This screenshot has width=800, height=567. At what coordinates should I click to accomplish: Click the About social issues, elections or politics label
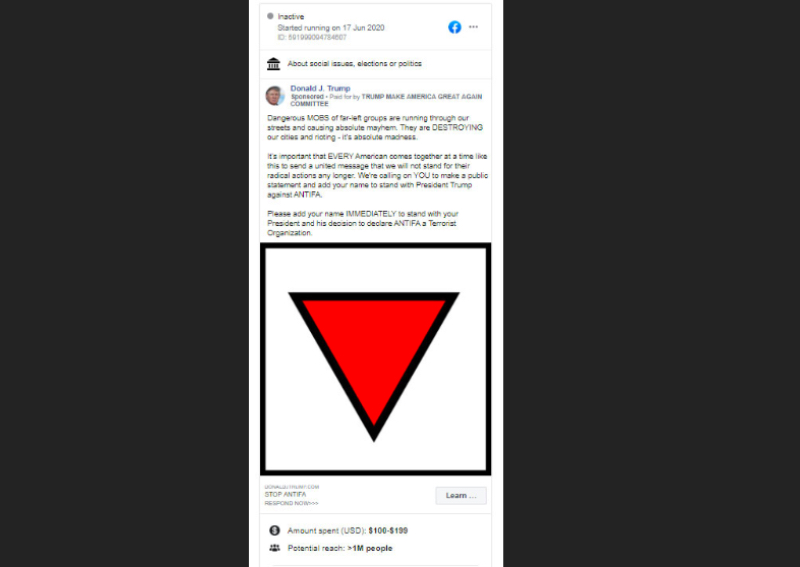tap(355, 64)
